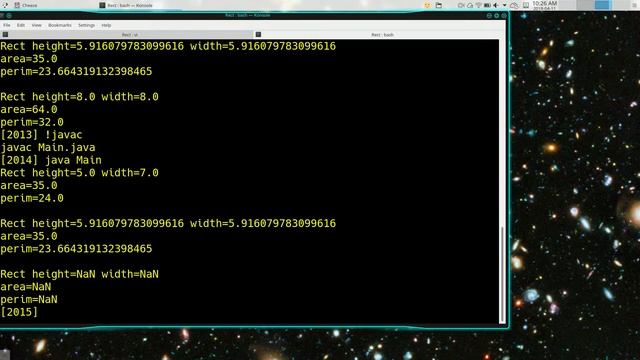Click the 'perim=24.0' output line
This screenshot has height=360, width=640.
(32, 198)
